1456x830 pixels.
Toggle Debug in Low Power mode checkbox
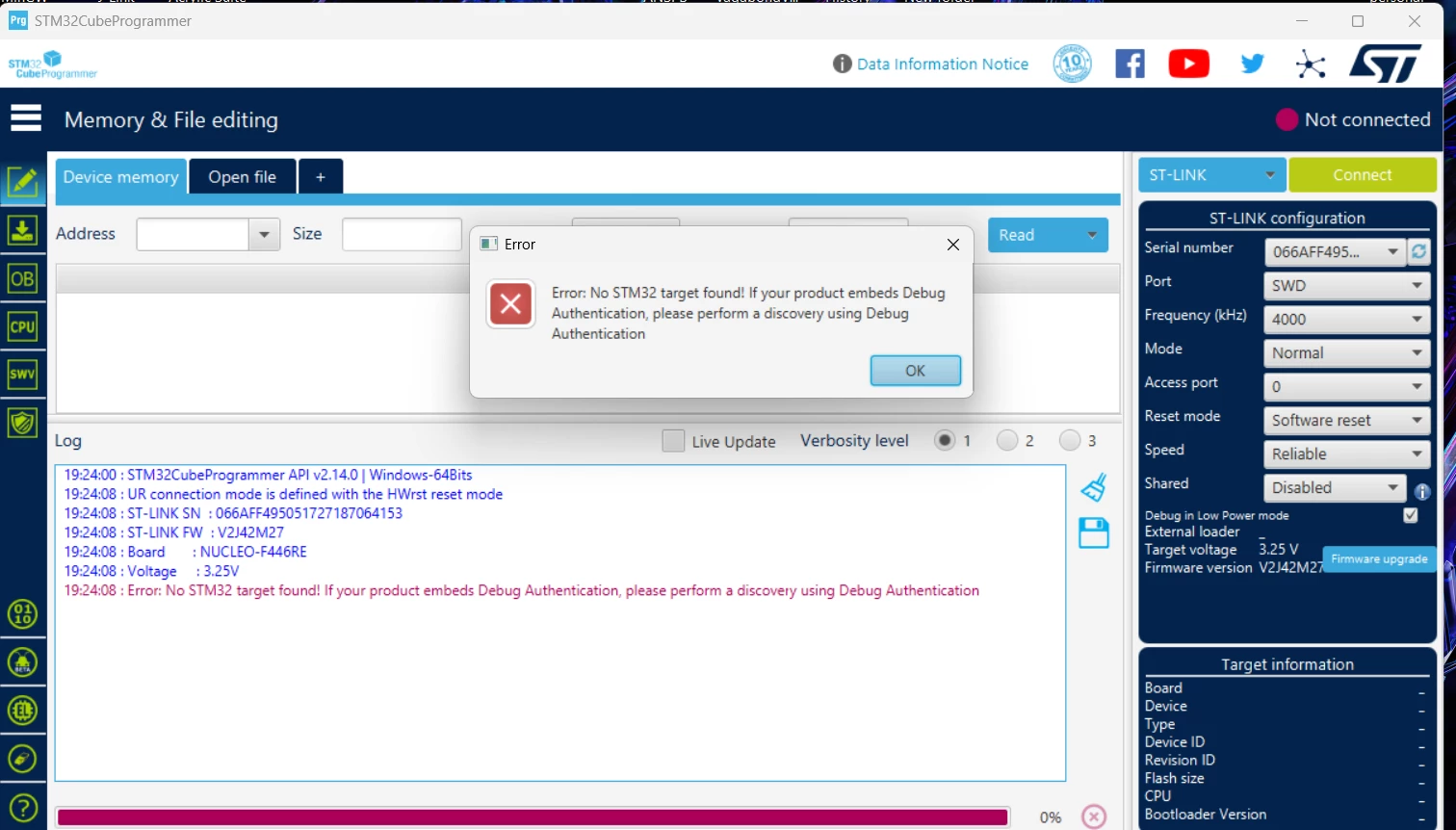pos(1411,515)
